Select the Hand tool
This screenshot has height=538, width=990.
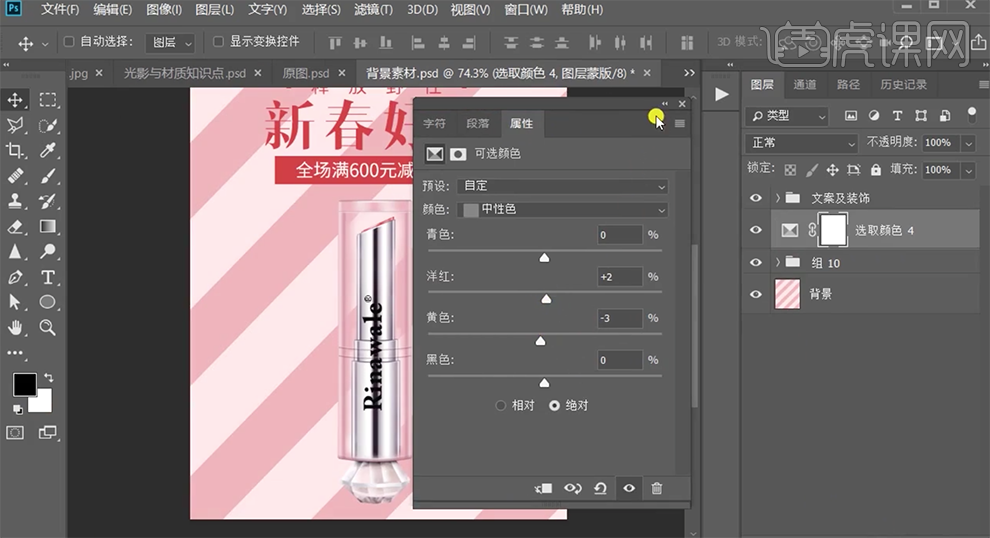15,327
